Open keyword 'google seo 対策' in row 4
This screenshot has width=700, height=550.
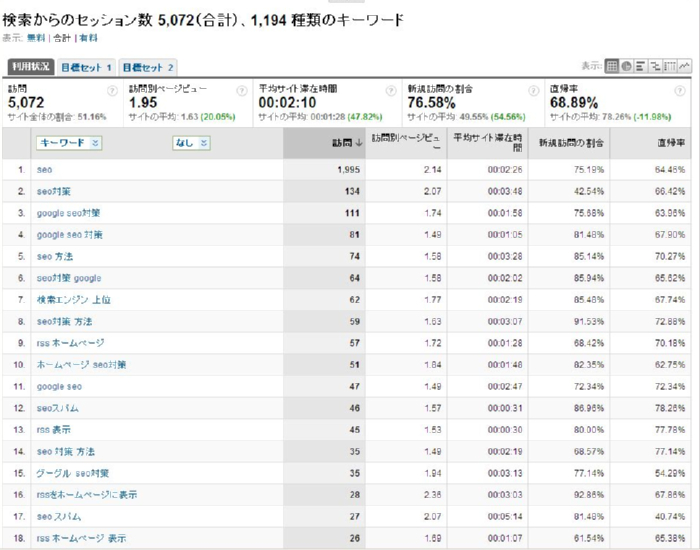pyautogui.click(x=70, y=235)
